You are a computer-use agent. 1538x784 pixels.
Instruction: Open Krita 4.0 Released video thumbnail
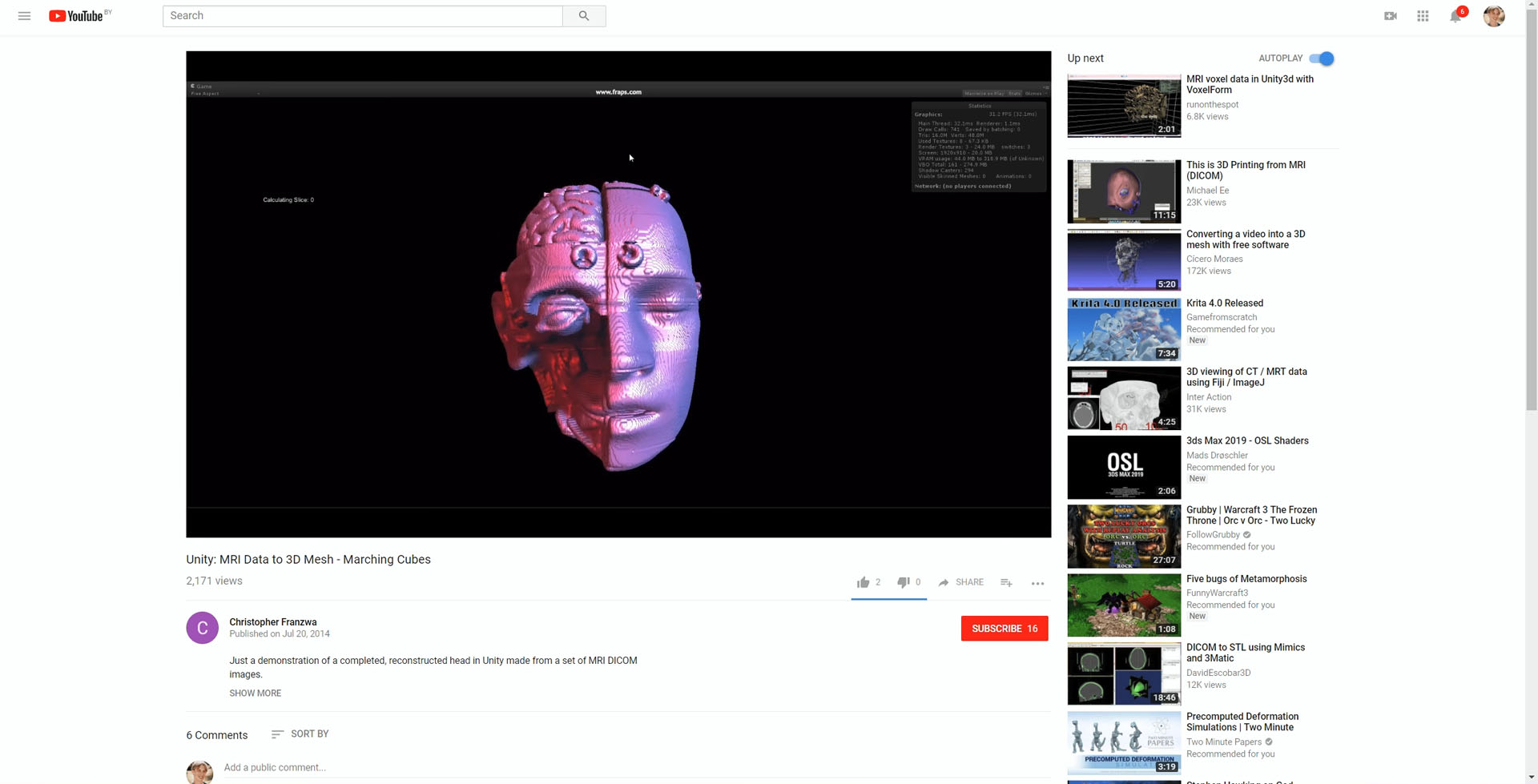click(1124, 329)
